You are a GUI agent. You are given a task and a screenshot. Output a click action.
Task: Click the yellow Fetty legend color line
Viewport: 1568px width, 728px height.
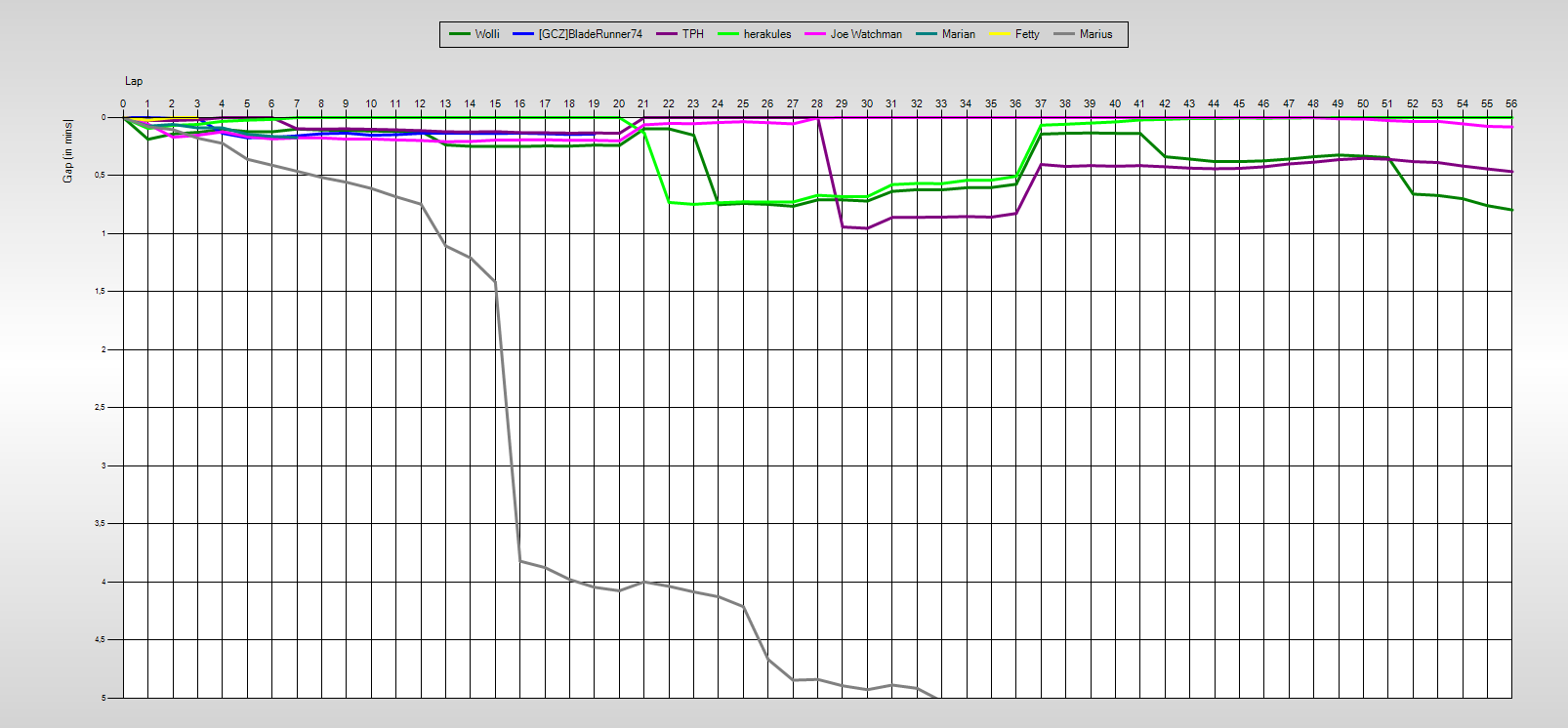[x=1000, y=34]
